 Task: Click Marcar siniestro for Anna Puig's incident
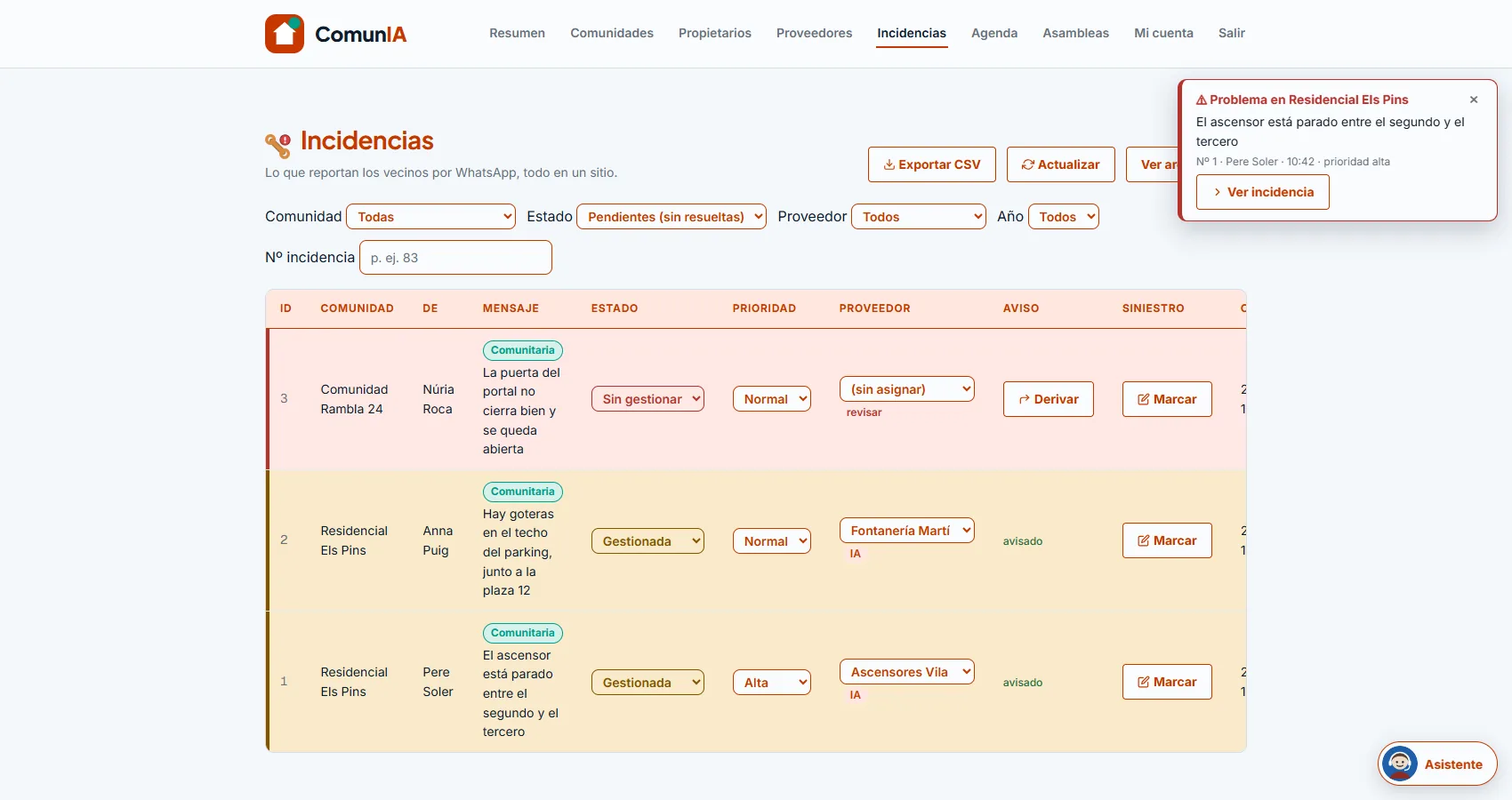click(1167, 540)
